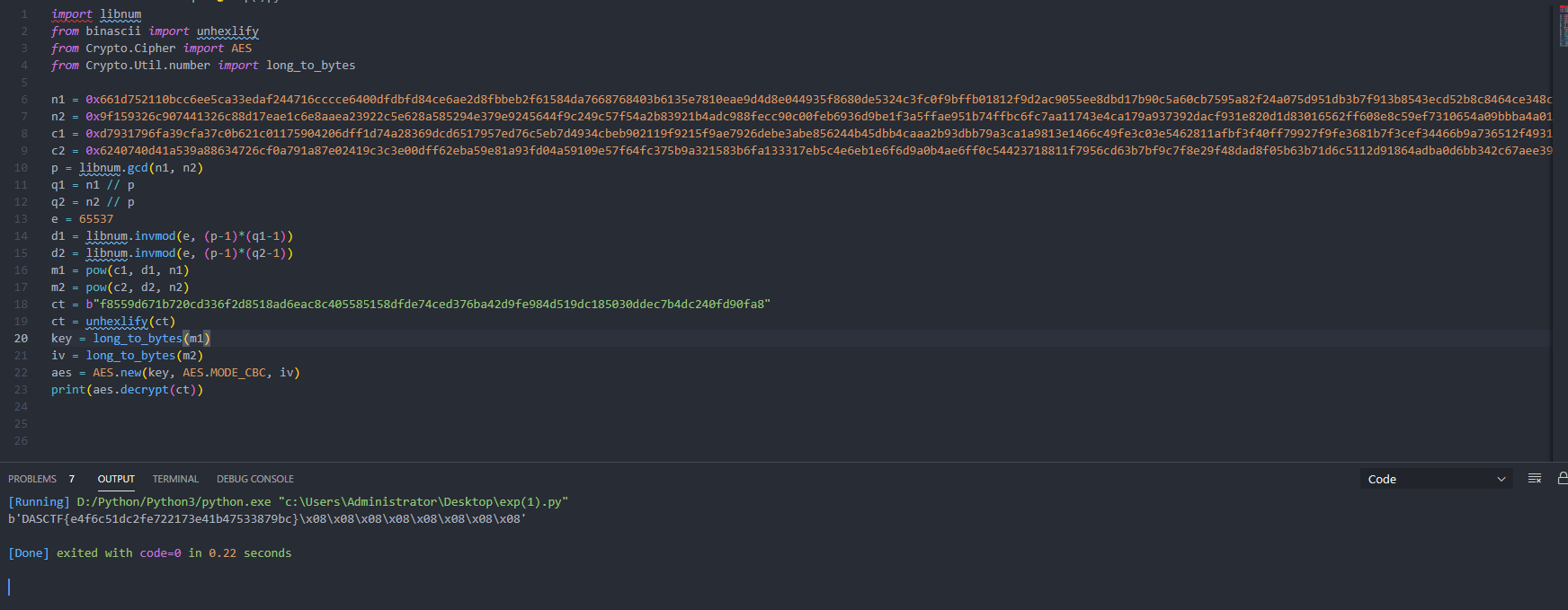Switch to the DEBUG CONSOLE tab

point(255,479)
